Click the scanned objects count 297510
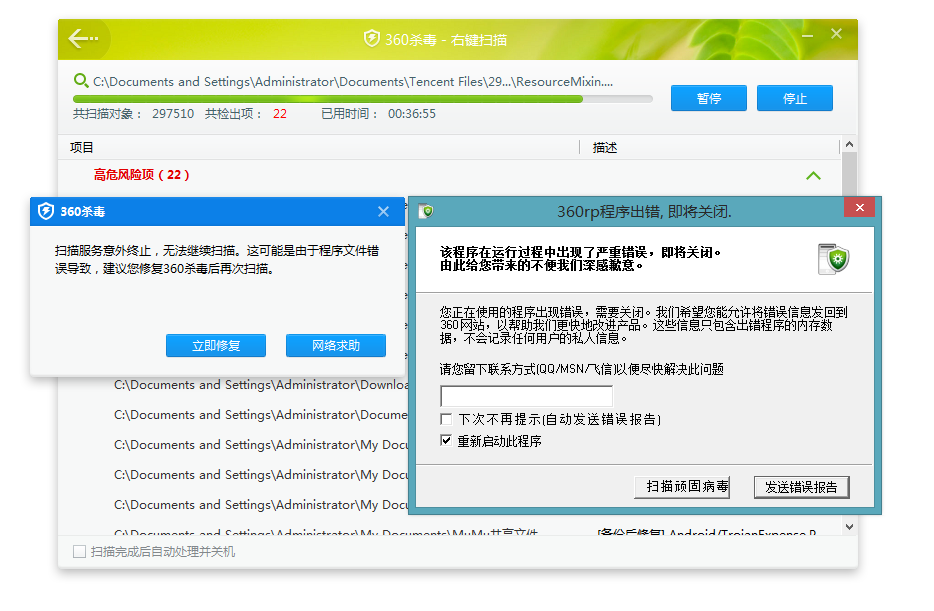Viewport: 934px width, 611px height. tap(173, 114)
